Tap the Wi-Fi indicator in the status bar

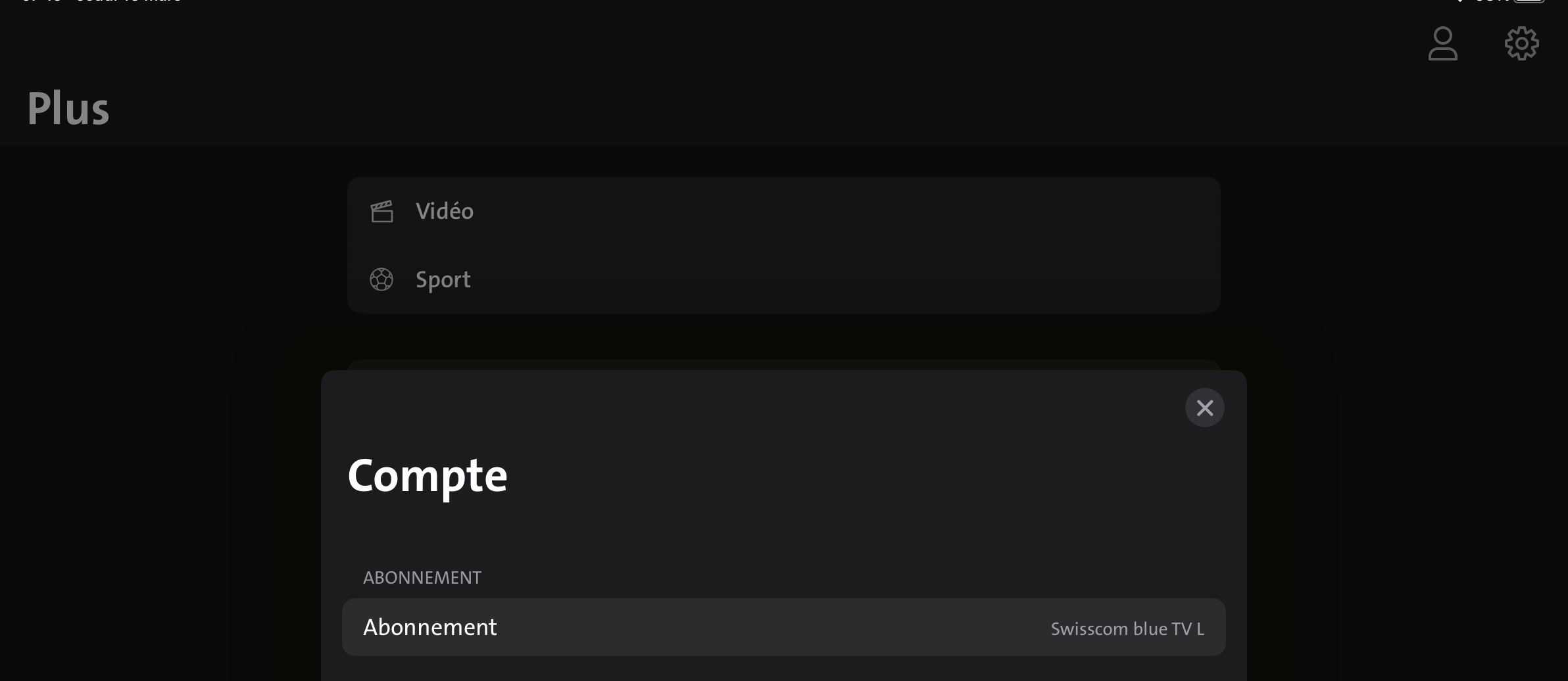[x=1459, y=2]
